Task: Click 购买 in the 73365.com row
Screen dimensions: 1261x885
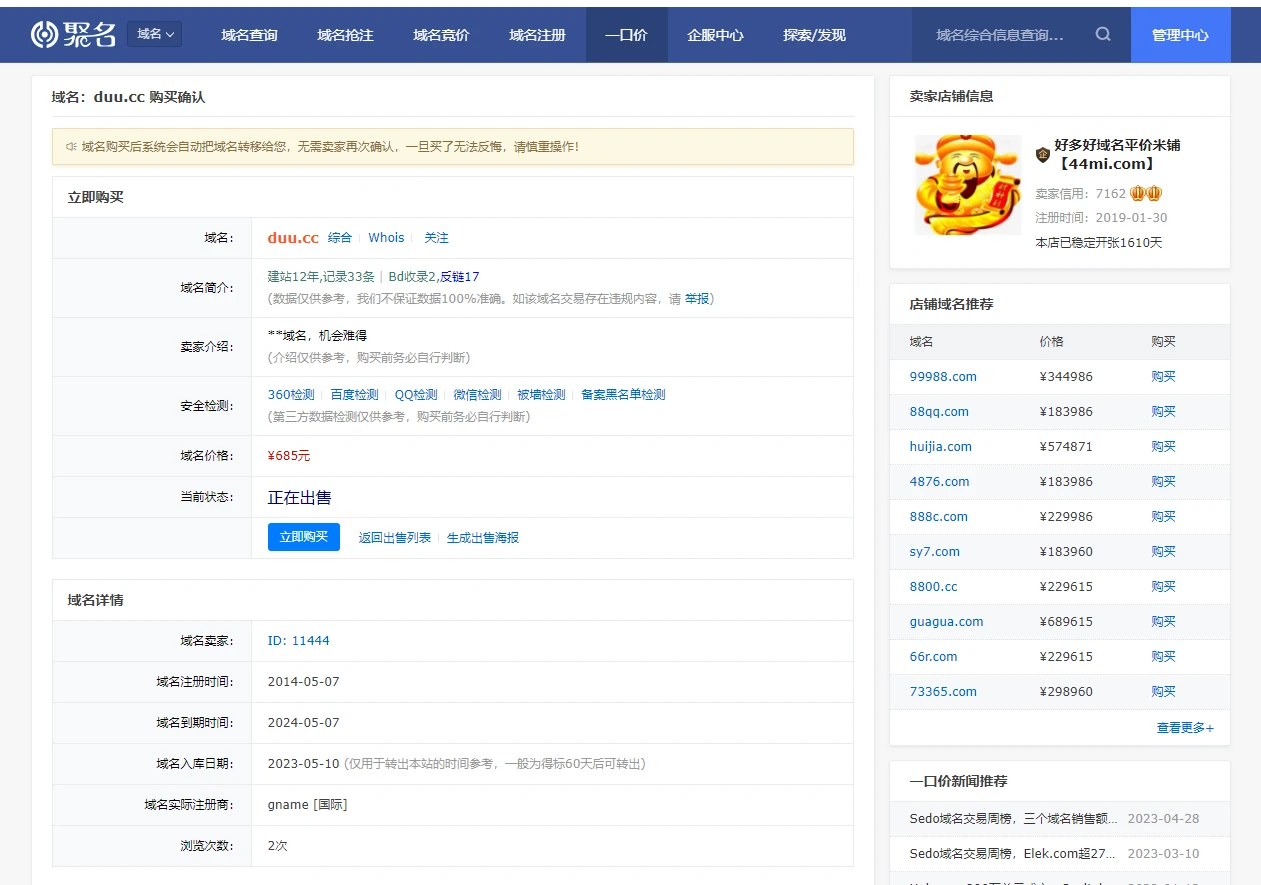Action: coord(1163,692)
